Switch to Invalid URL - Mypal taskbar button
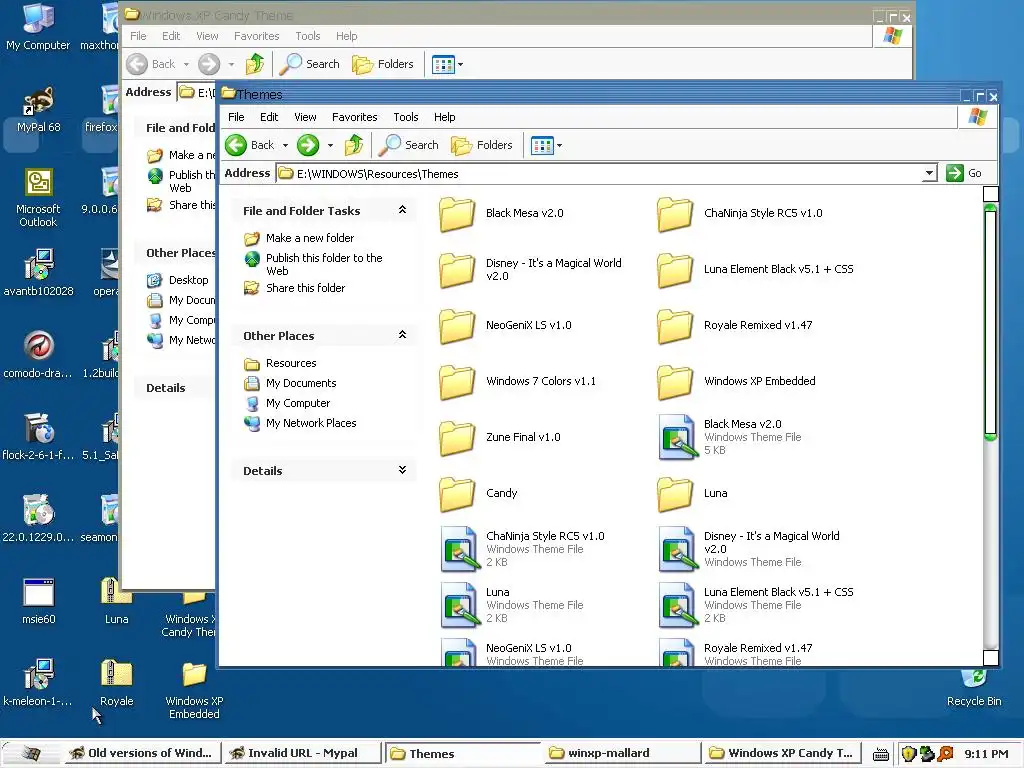The image size is (1024, 768). [302, 753]
